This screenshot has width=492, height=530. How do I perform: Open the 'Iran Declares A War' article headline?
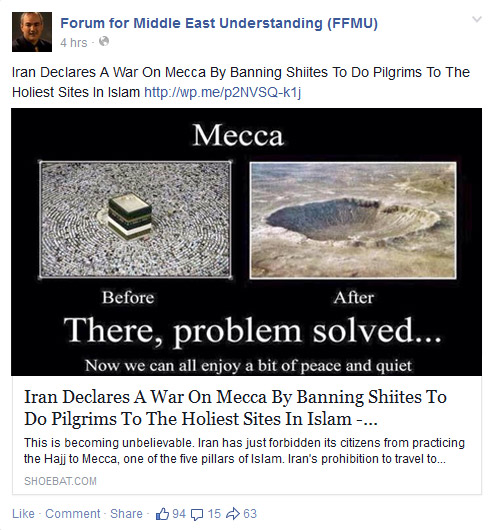point(235,408)
